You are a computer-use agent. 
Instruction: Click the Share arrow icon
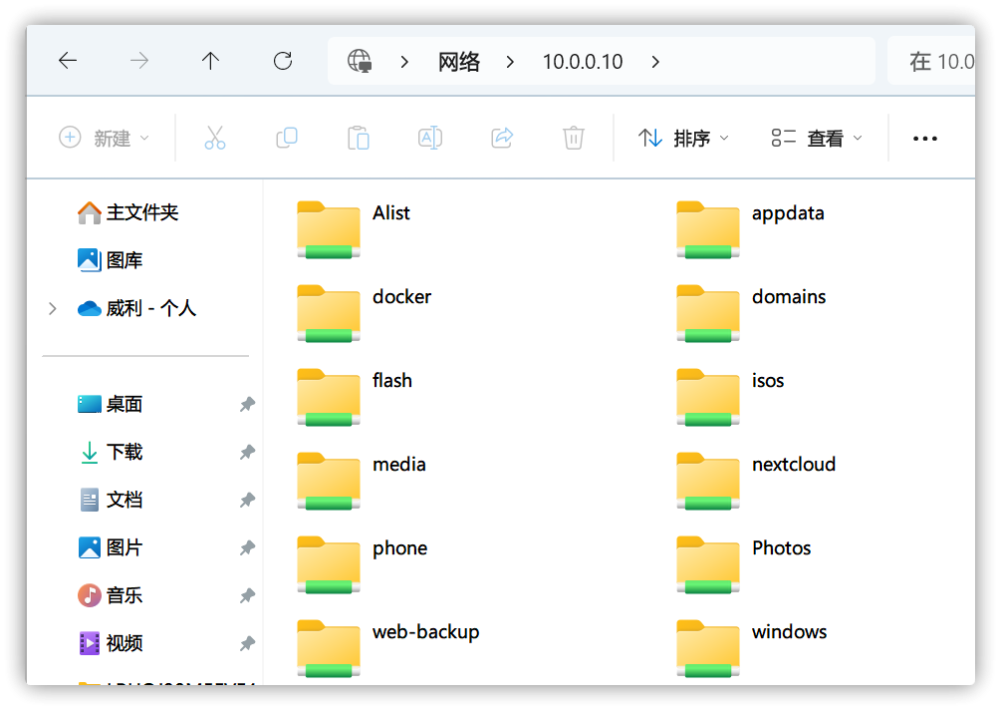click(x=502, y=138)
